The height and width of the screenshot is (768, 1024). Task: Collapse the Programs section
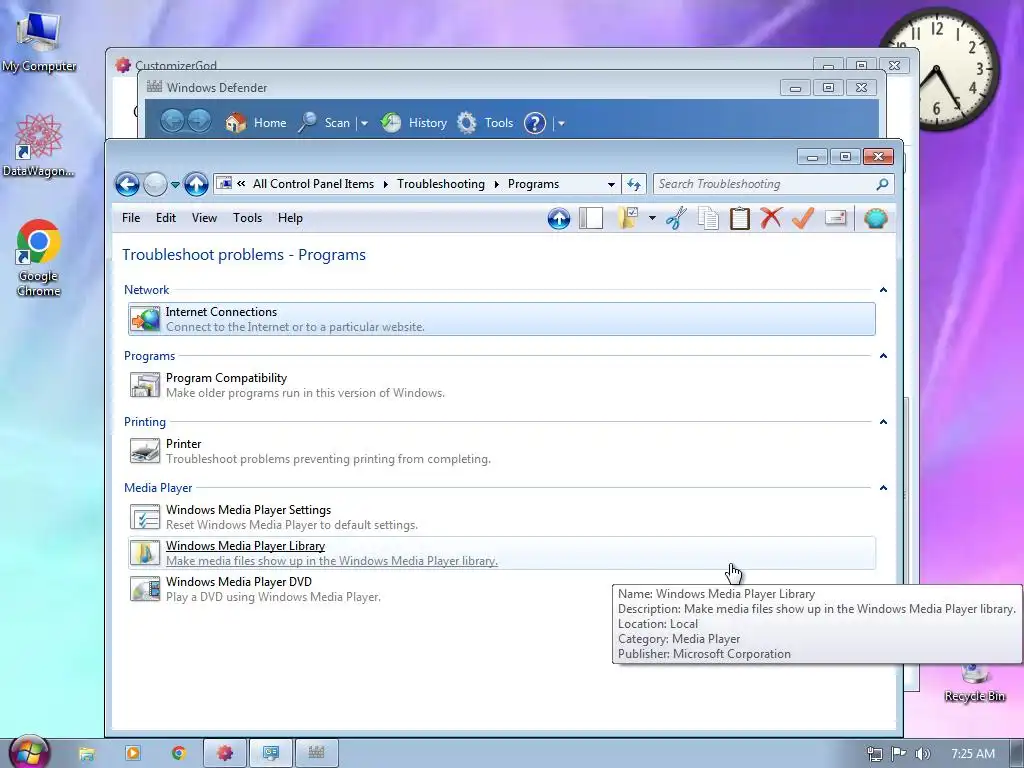pos(884,356)
